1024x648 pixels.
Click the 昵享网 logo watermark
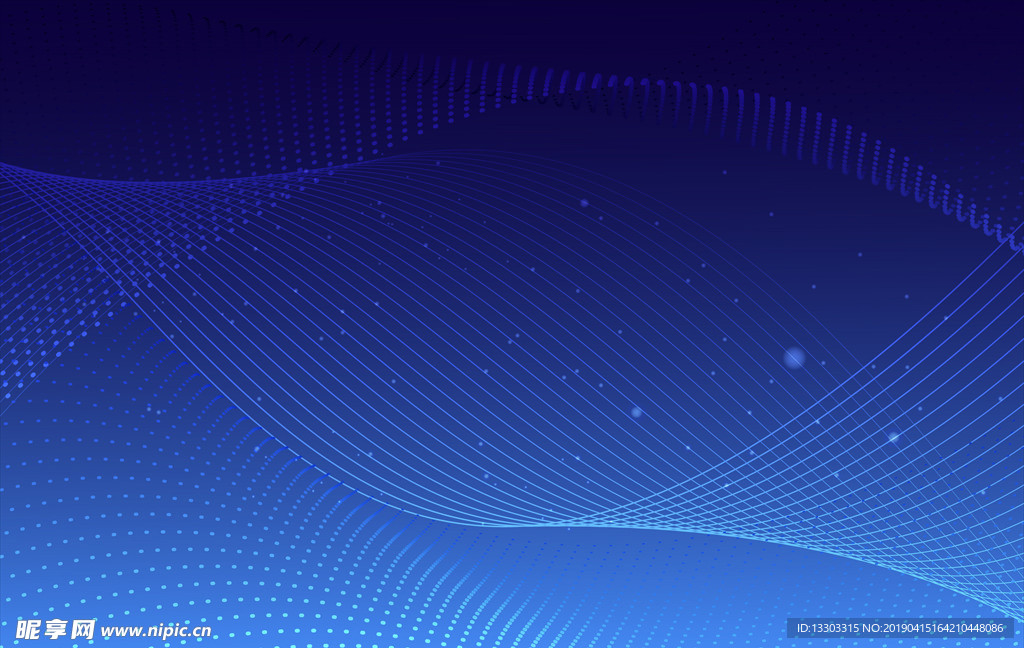[x=55, y=629]
